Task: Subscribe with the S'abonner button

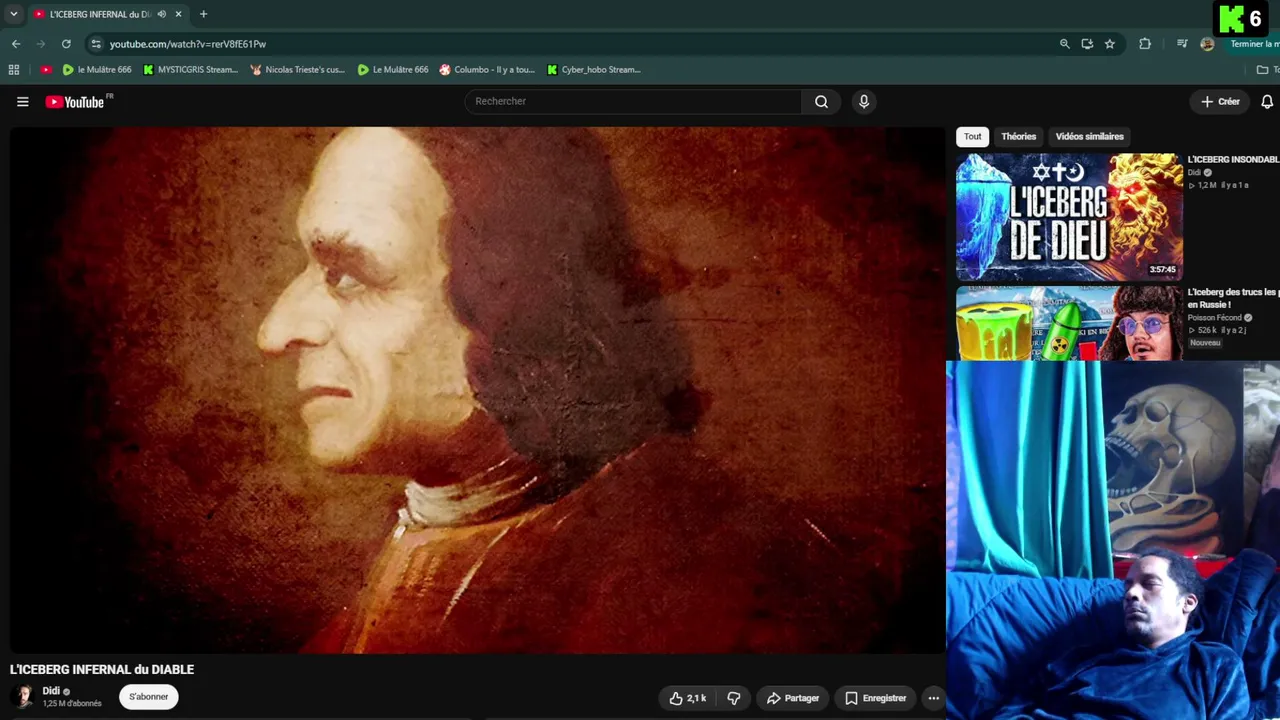Action: tap(148, 697)
